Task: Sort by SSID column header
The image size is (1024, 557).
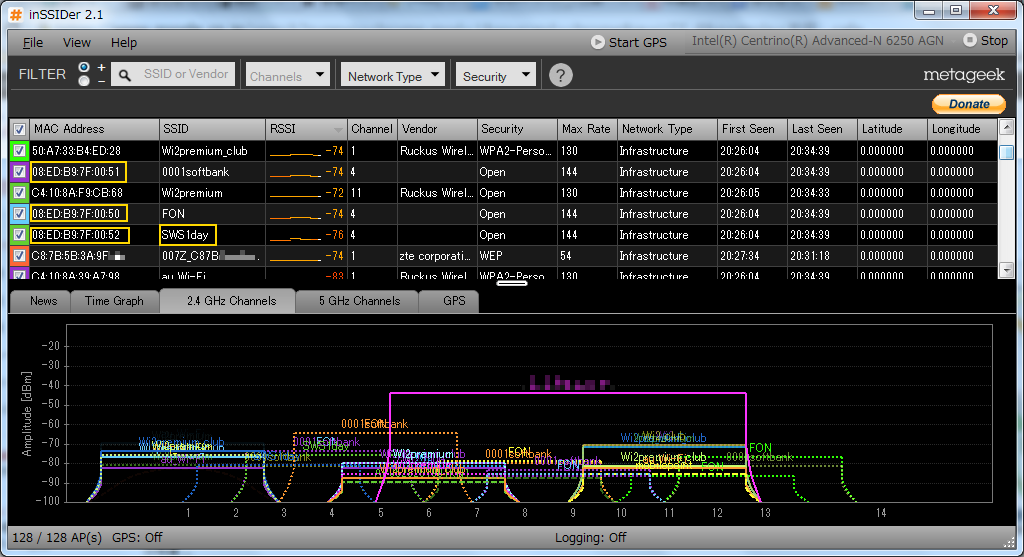Action: coord(212,129)
